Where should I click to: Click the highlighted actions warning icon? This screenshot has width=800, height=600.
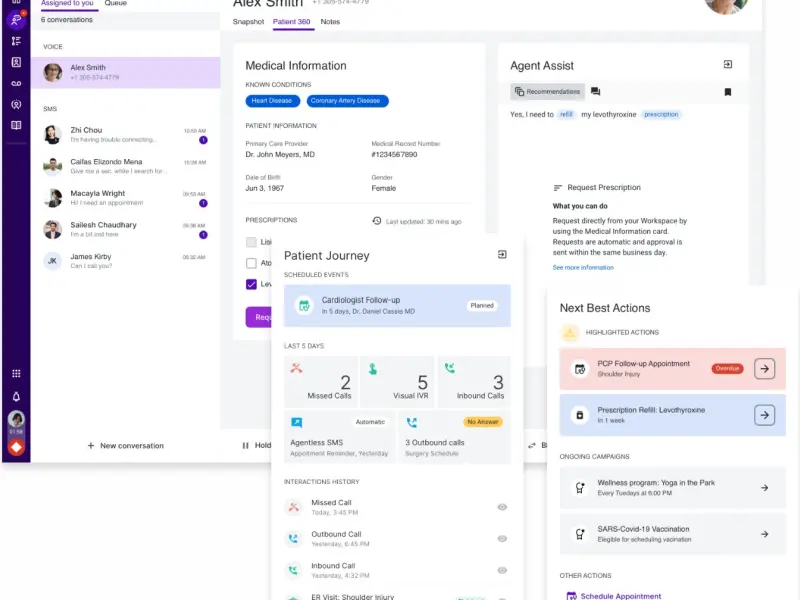click(x=570, y=333)
